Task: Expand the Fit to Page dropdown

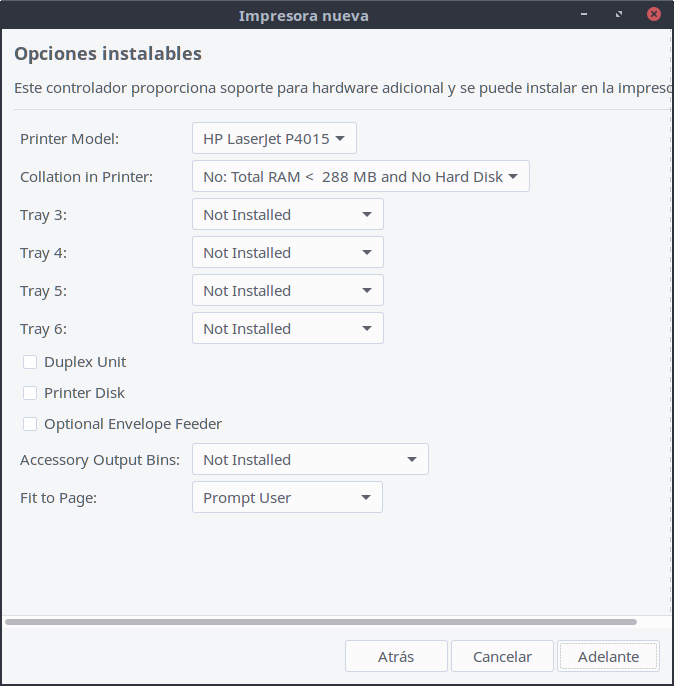Action: pyautogui.click(x=287, y=498)
